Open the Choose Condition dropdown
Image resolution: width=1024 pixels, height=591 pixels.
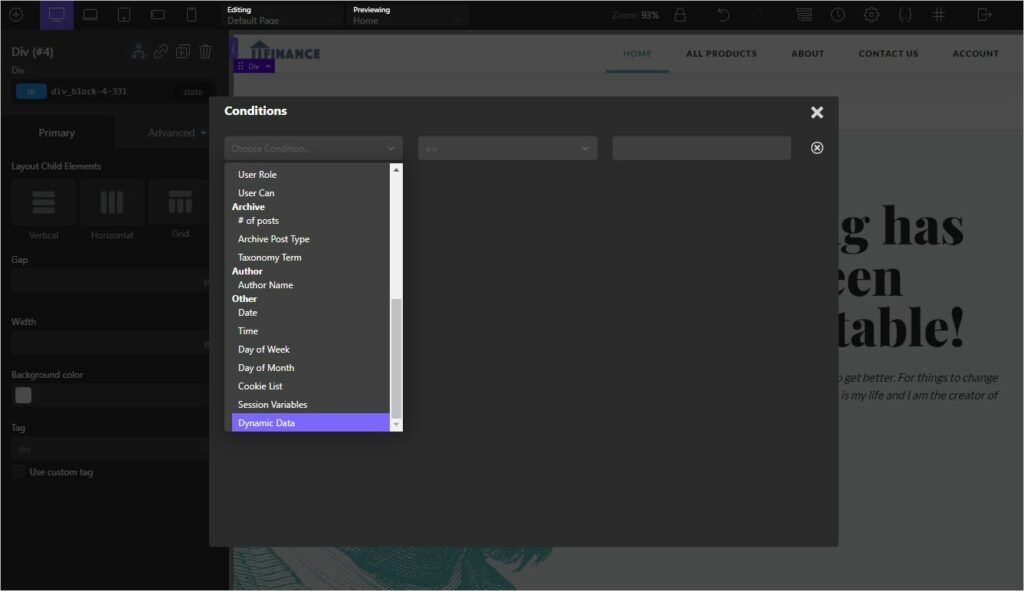[x=313, y=148]
